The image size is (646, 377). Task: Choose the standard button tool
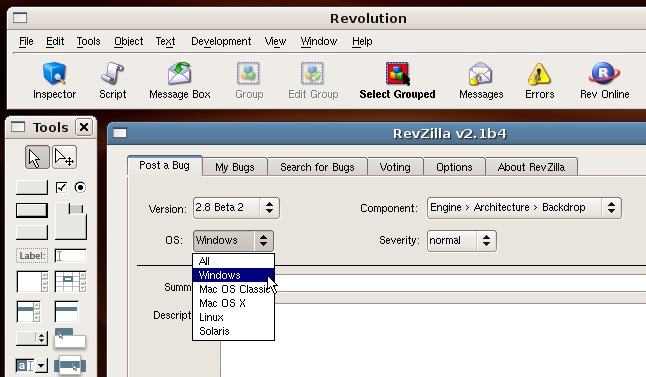click(32, 187)
